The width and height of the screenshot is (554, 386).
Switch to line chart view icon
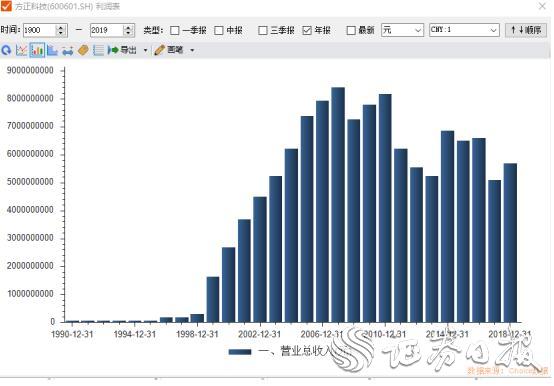(22, 51)
